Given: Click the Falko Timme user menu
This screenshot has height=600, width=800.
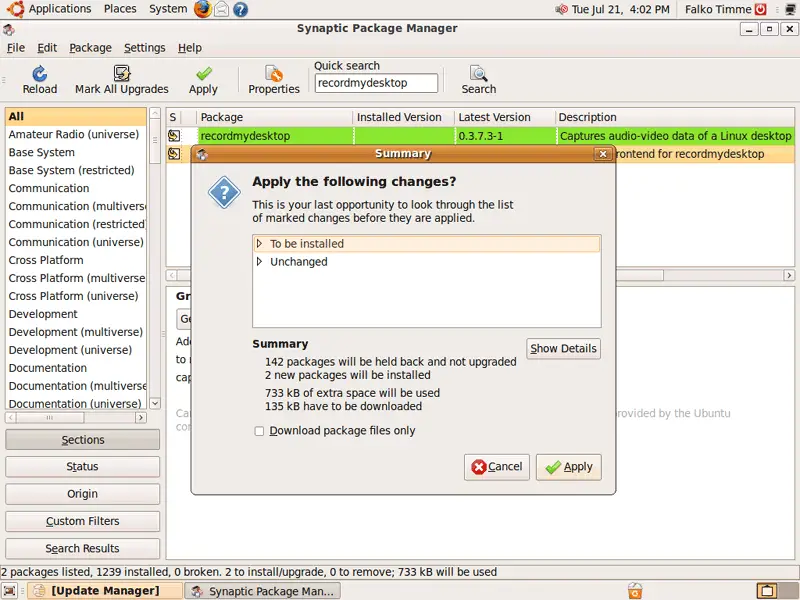Looking at the screenshot, I should click(x=718, y=9).
